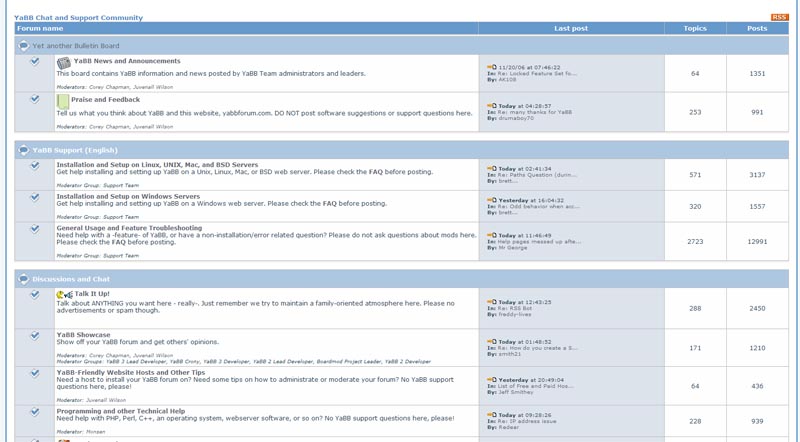Click the topic count 2723

695,241
